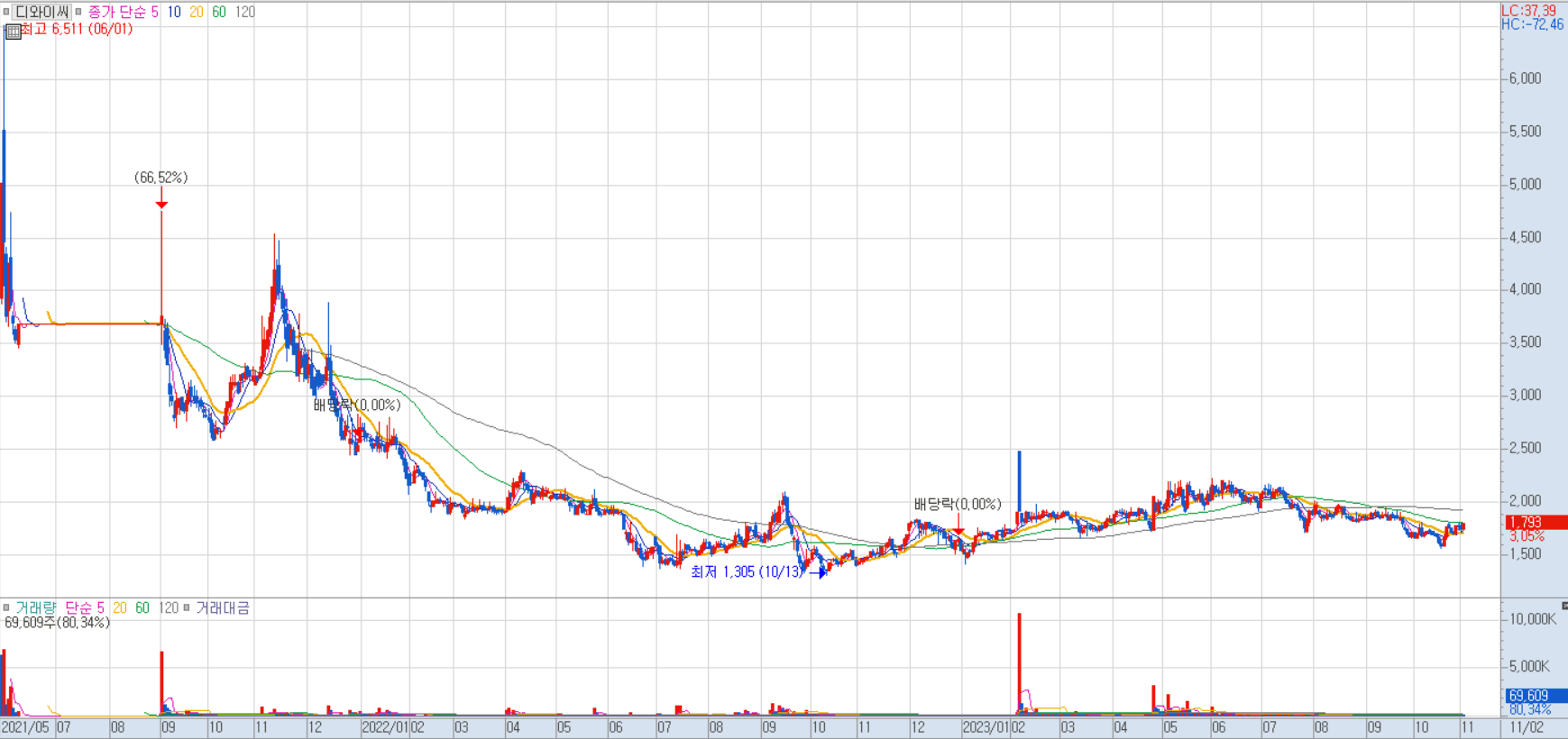Select the orange 20 label in volume legend
Viewport: 1568px width, 739px height.
[120, 608]
